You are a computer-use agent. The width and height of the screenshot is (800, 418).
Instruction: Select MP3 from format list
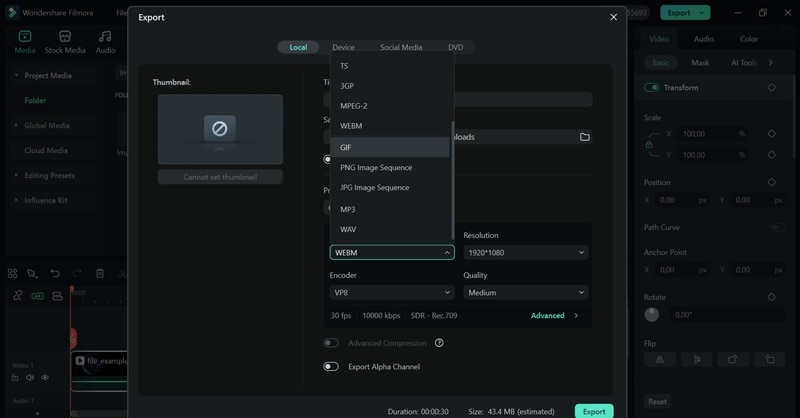tap(390, 209)
